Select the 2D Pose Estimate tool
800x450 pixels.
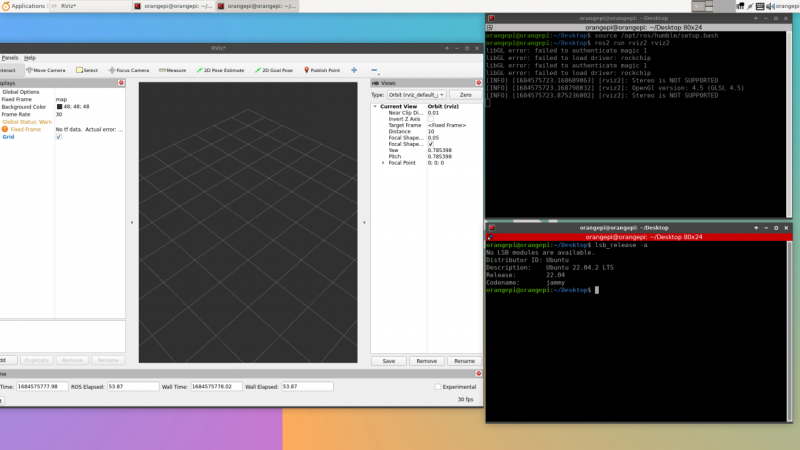[220, 70]
